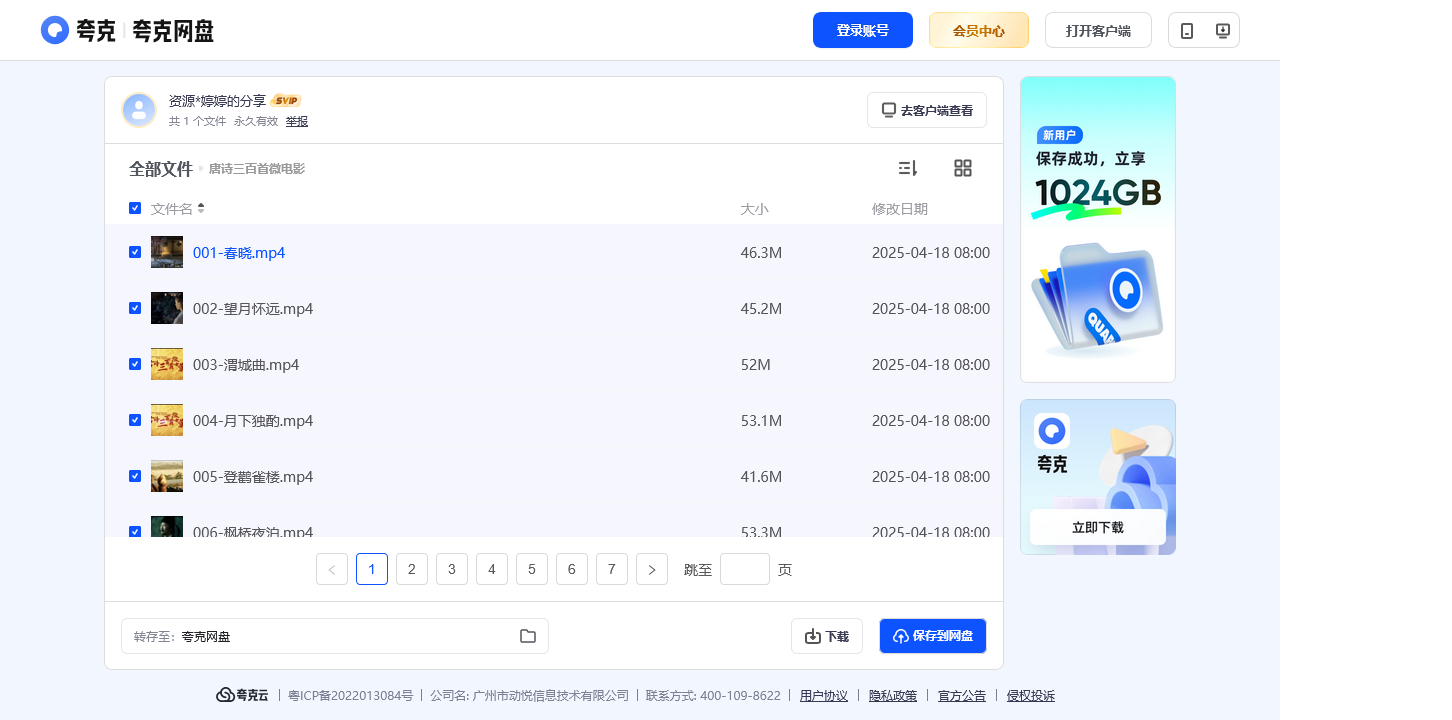Click the Quark app icon in download ad

pos(1052,431)
